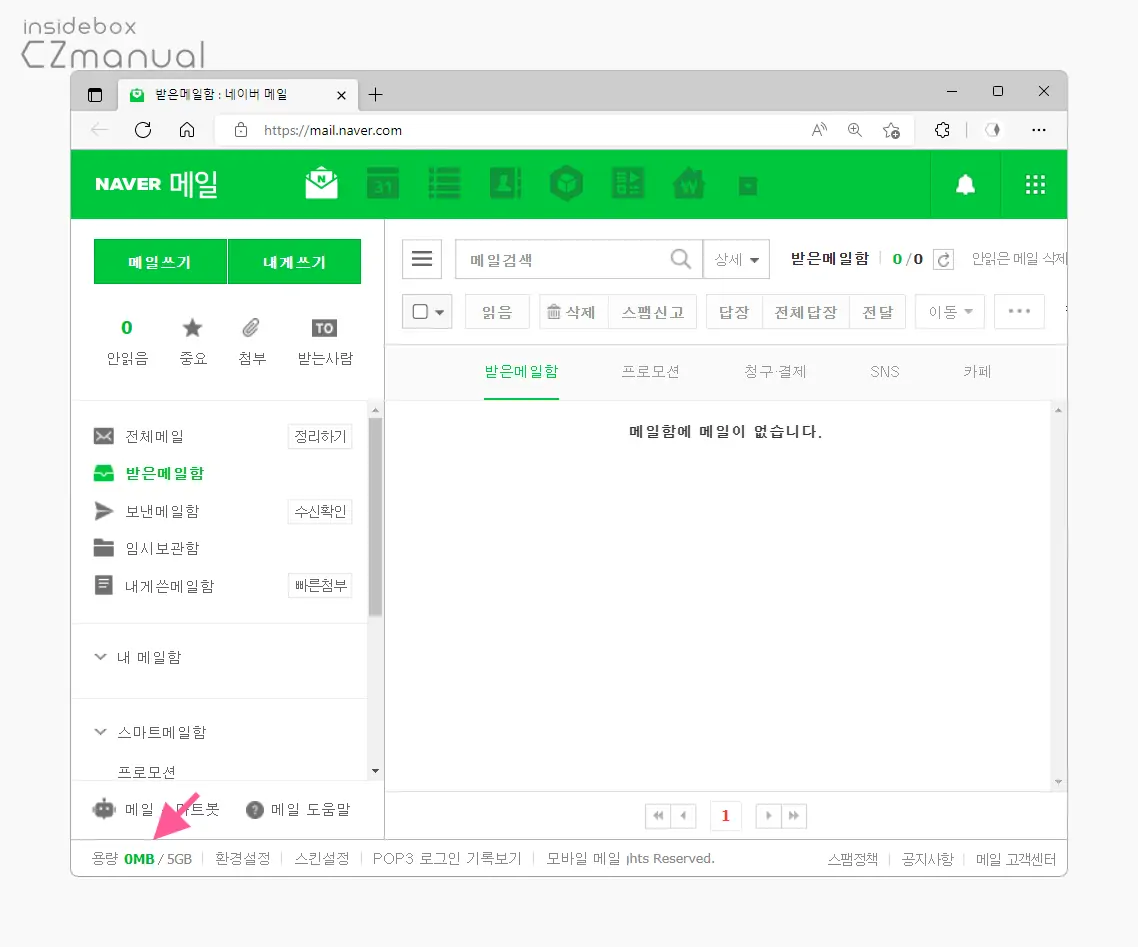
Task: Switch to the SNS tab
Action: coord(884,371)
